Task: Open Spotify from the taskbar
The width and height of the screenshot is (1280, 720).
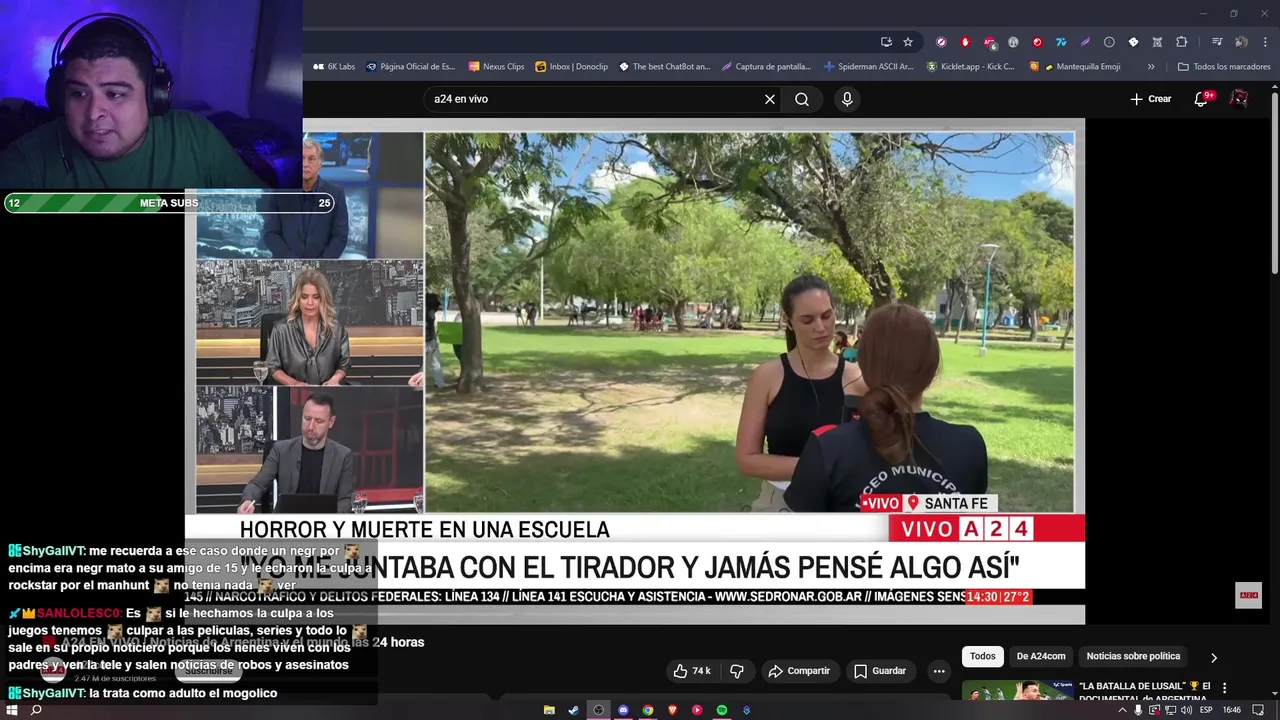Action: 721,710
